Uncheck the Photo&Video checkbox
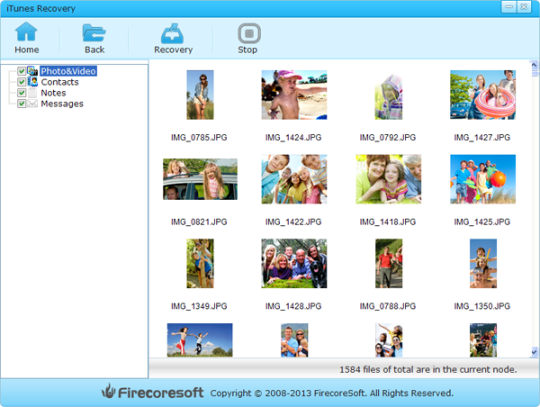Image resolution: width=540 pixels, height=407 pixels. tap(21, 71)
